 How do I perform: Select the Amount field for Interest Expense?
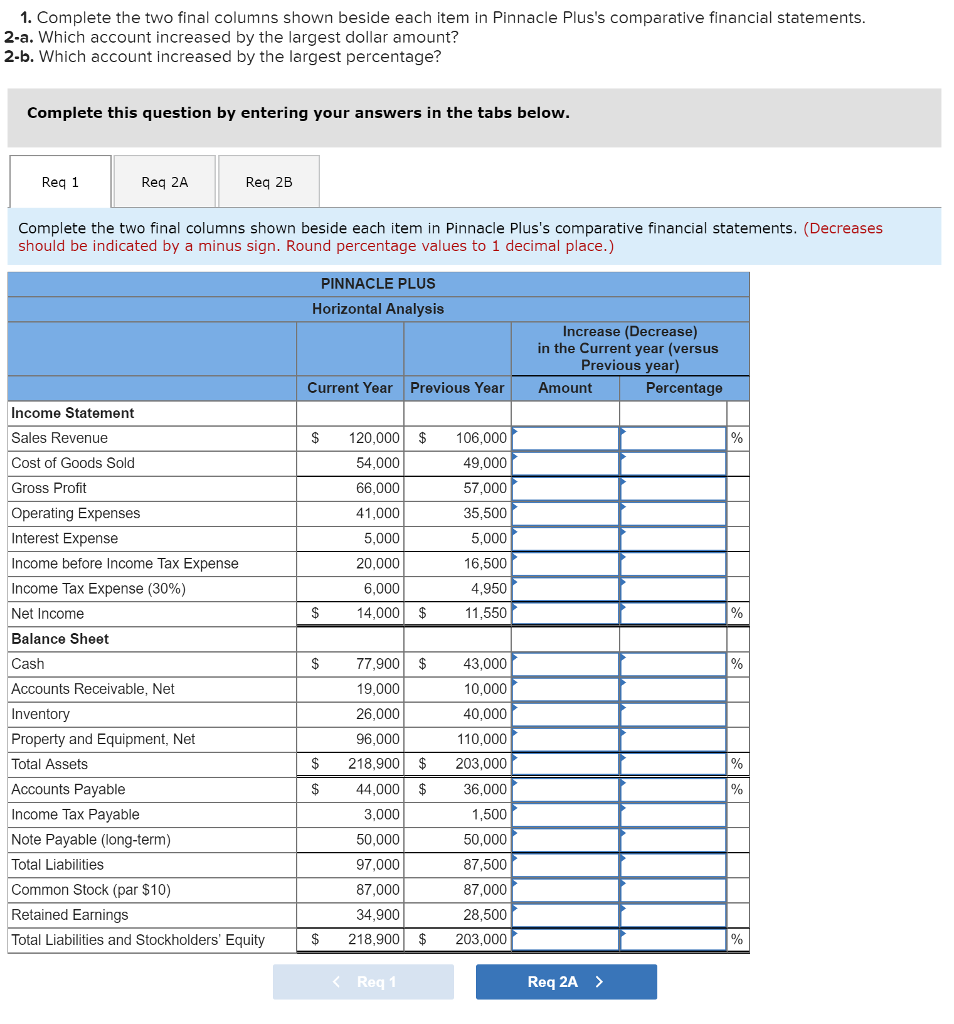click(566, 537)
